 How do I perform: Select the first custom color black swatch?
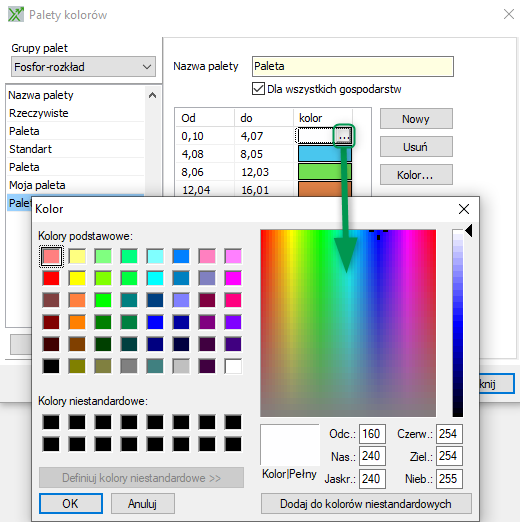click(51, 422)
